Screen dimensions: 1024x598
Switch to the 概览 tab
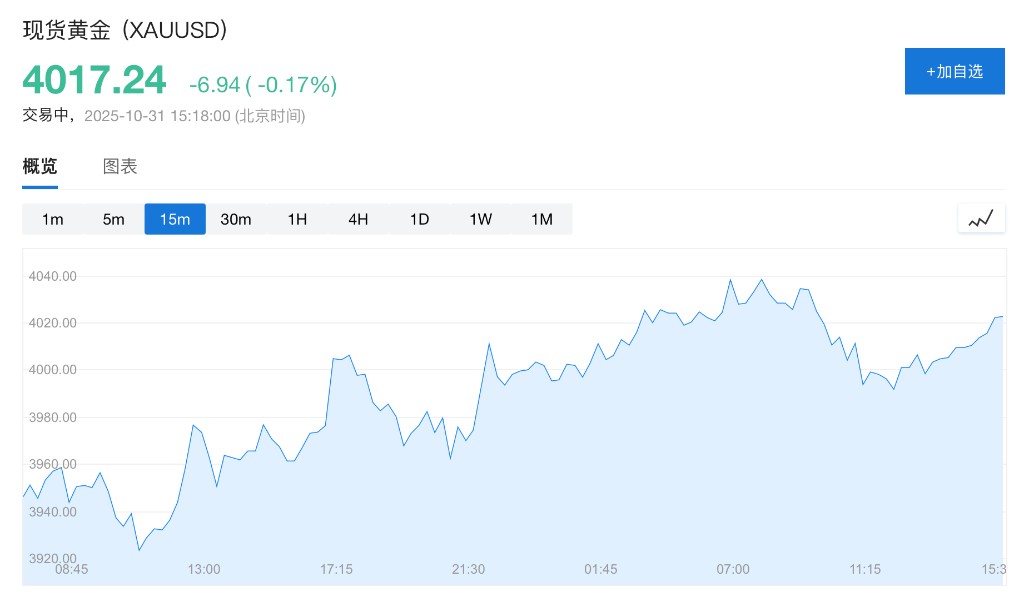coord(40,167)
